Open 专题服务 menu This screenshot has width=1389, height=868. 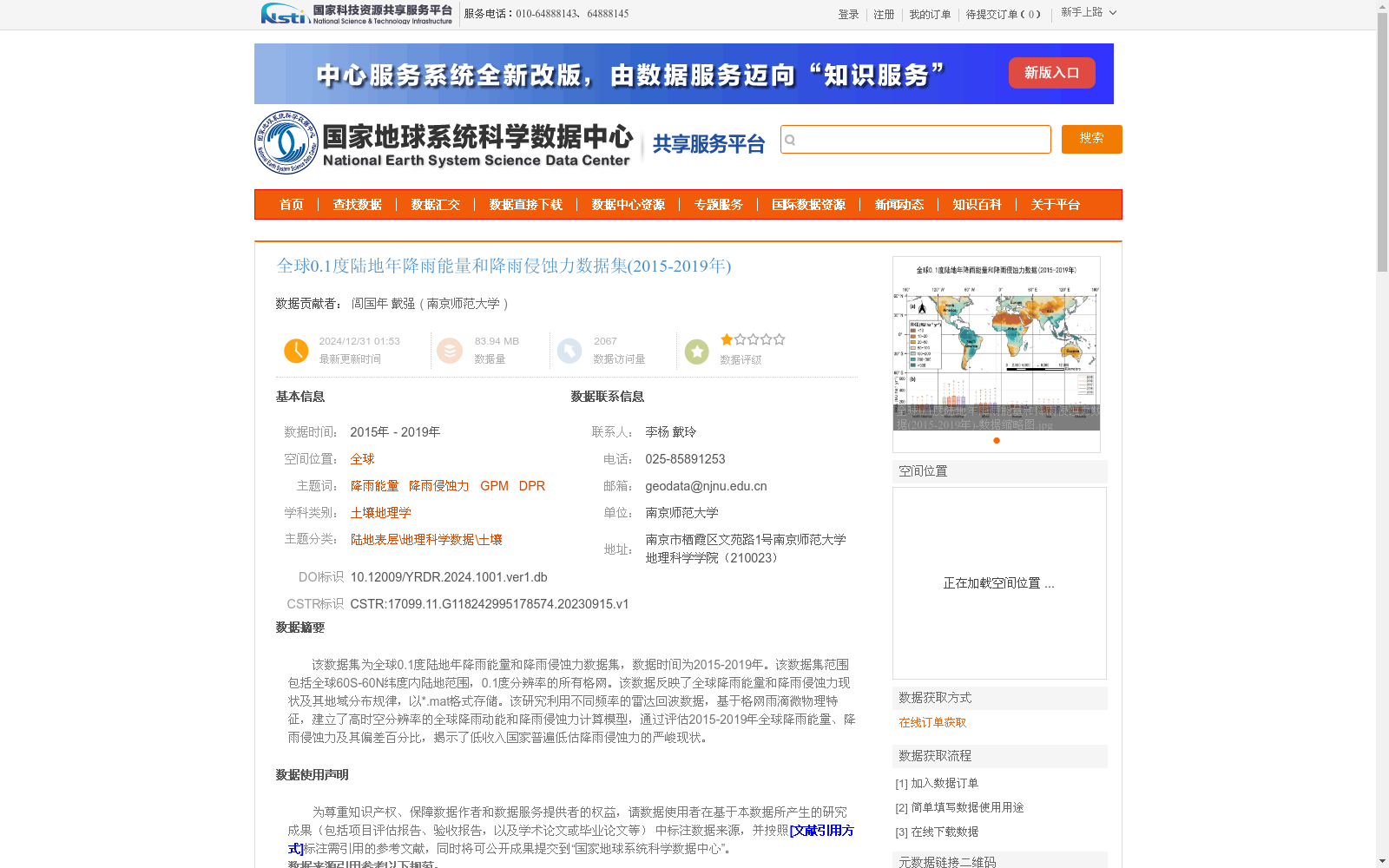(x=719, y=205)
